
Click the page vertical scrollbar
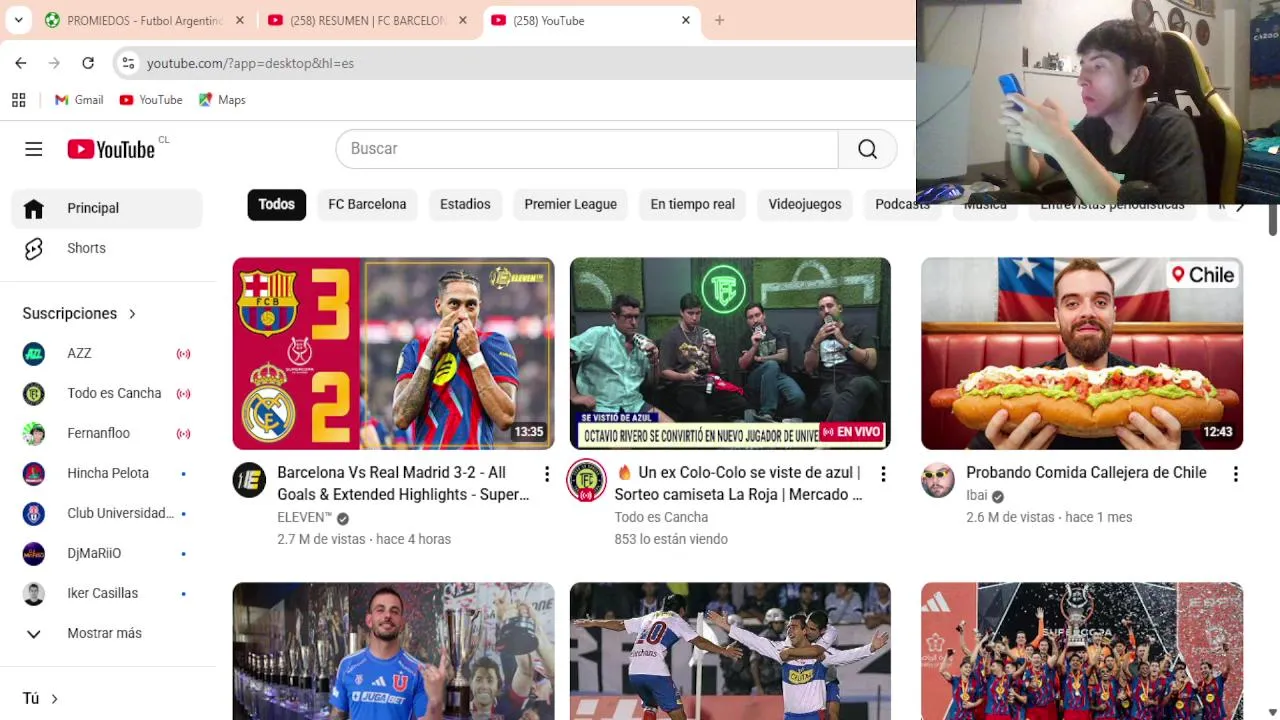tap(1273, 220)
